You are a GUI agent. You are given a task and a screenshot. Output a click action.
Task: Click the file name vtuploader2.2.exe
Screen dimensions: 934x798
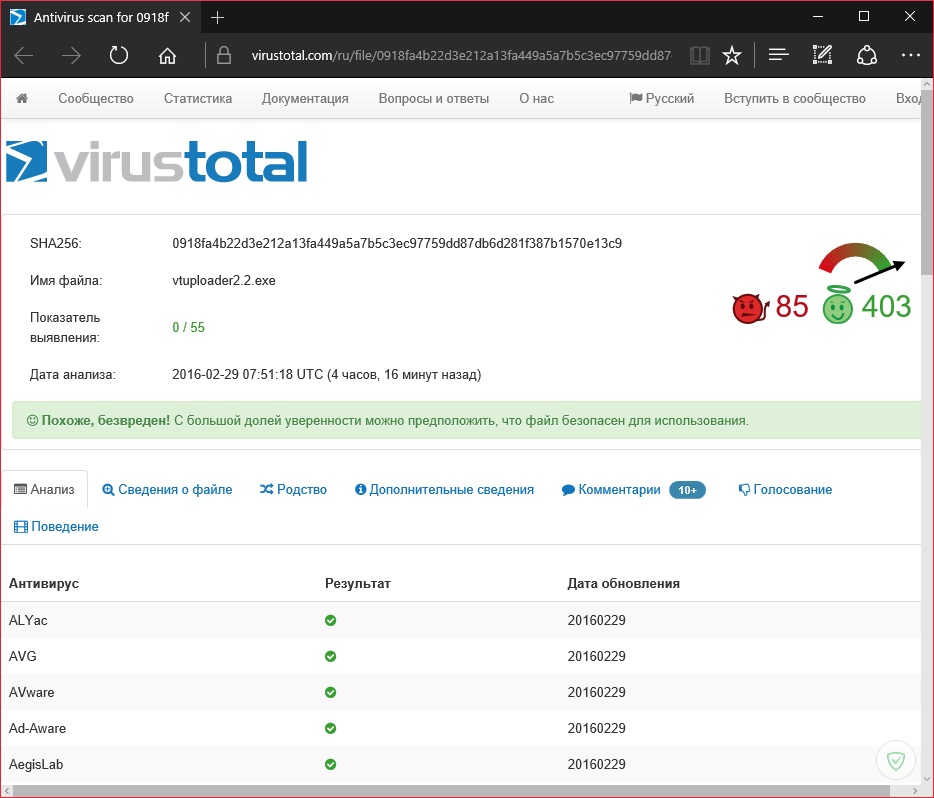coord(224,280)
